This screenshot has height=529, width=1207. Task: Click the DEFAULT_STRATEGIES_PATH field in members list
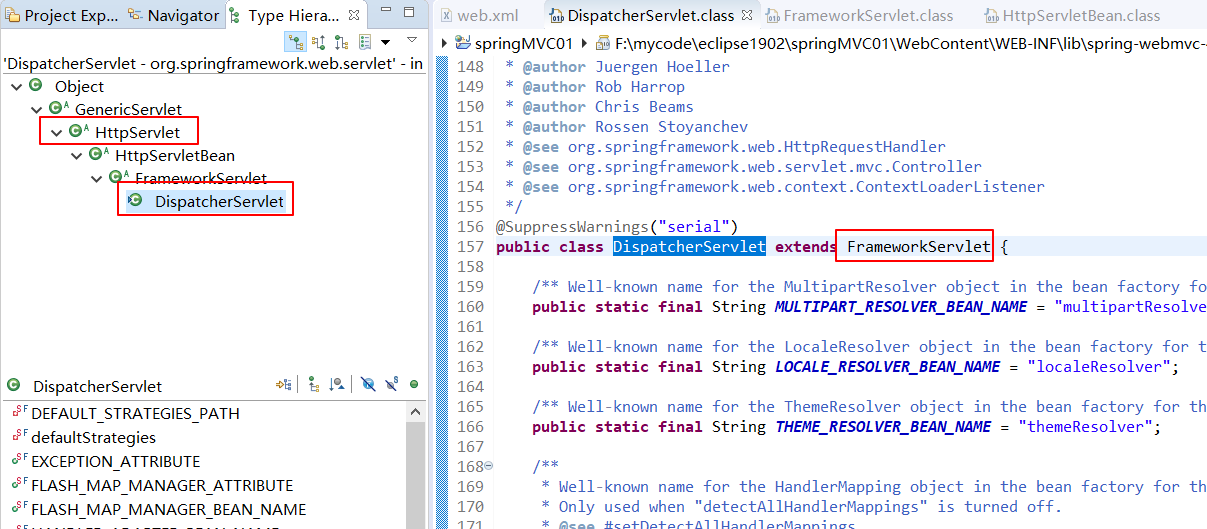tap(135, 413)
